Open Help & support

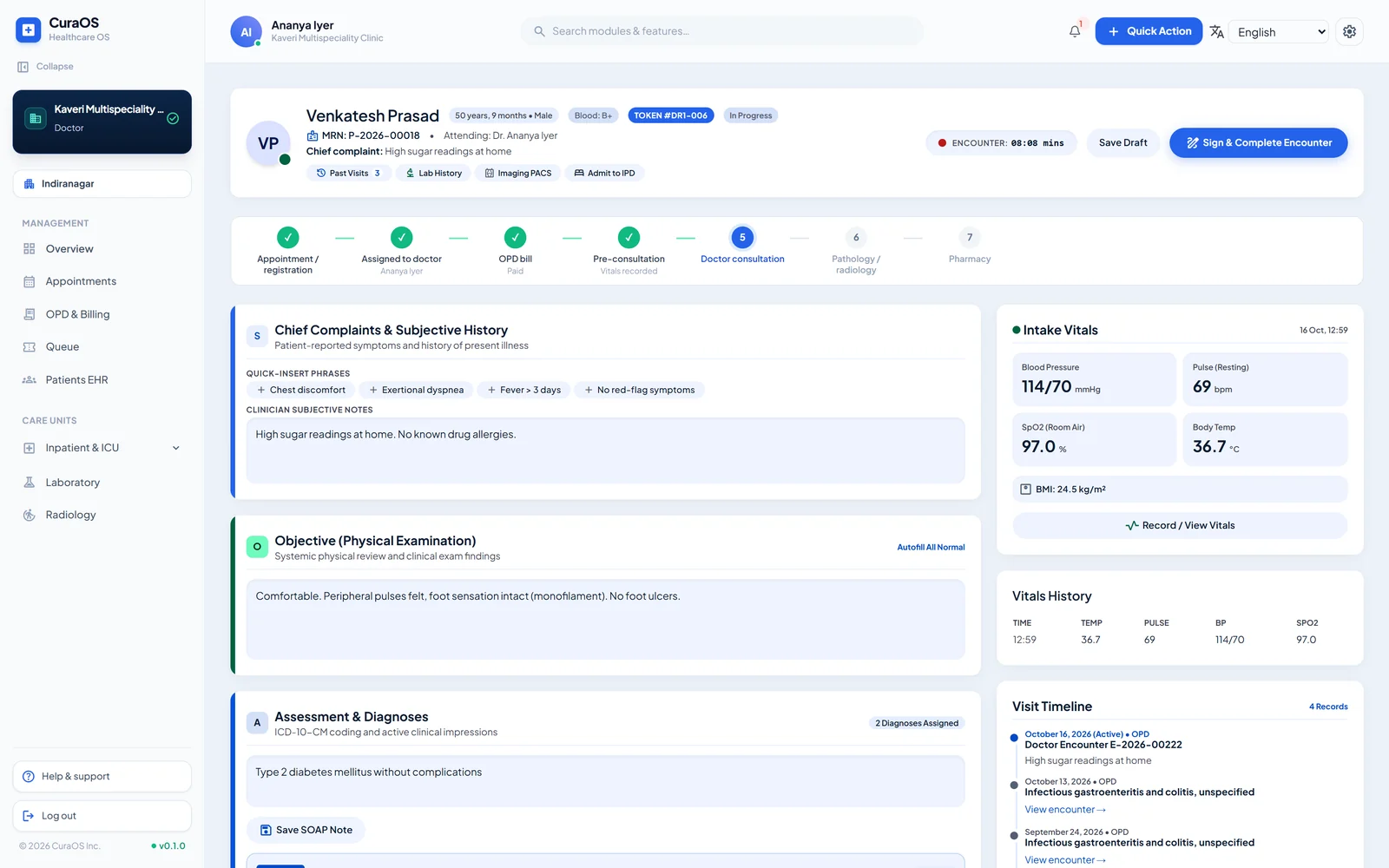(102, 777)
